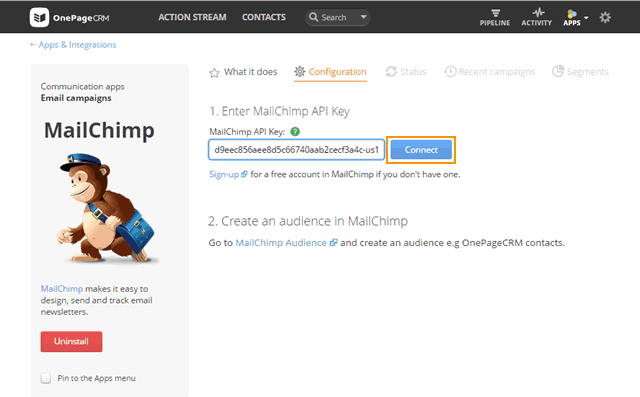Expand the Apps menu dropdown arrow

click(586, 18)
